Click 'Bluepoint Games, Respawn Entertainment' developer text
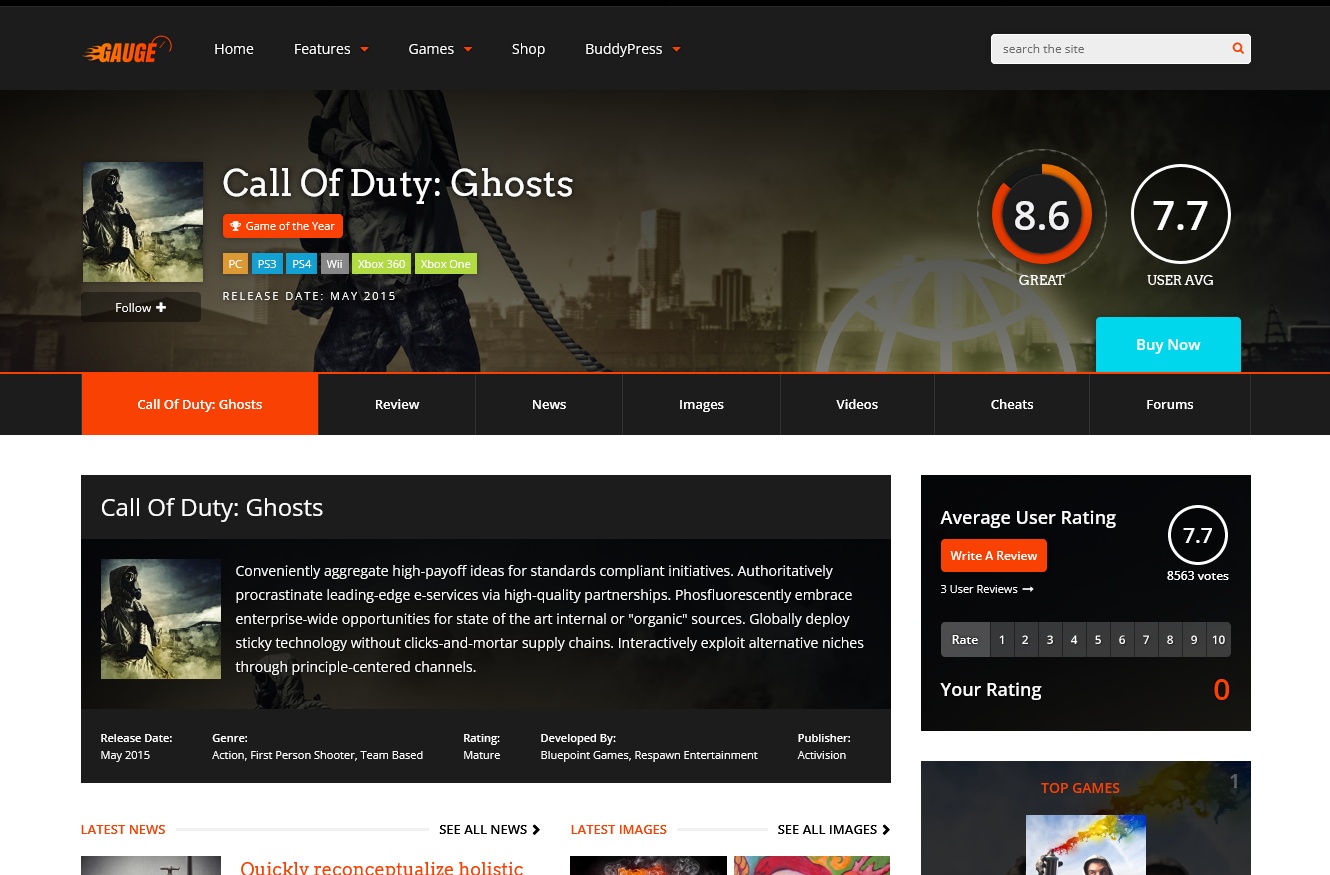This screenshot has width=1330, height=875. click(649, 755)
